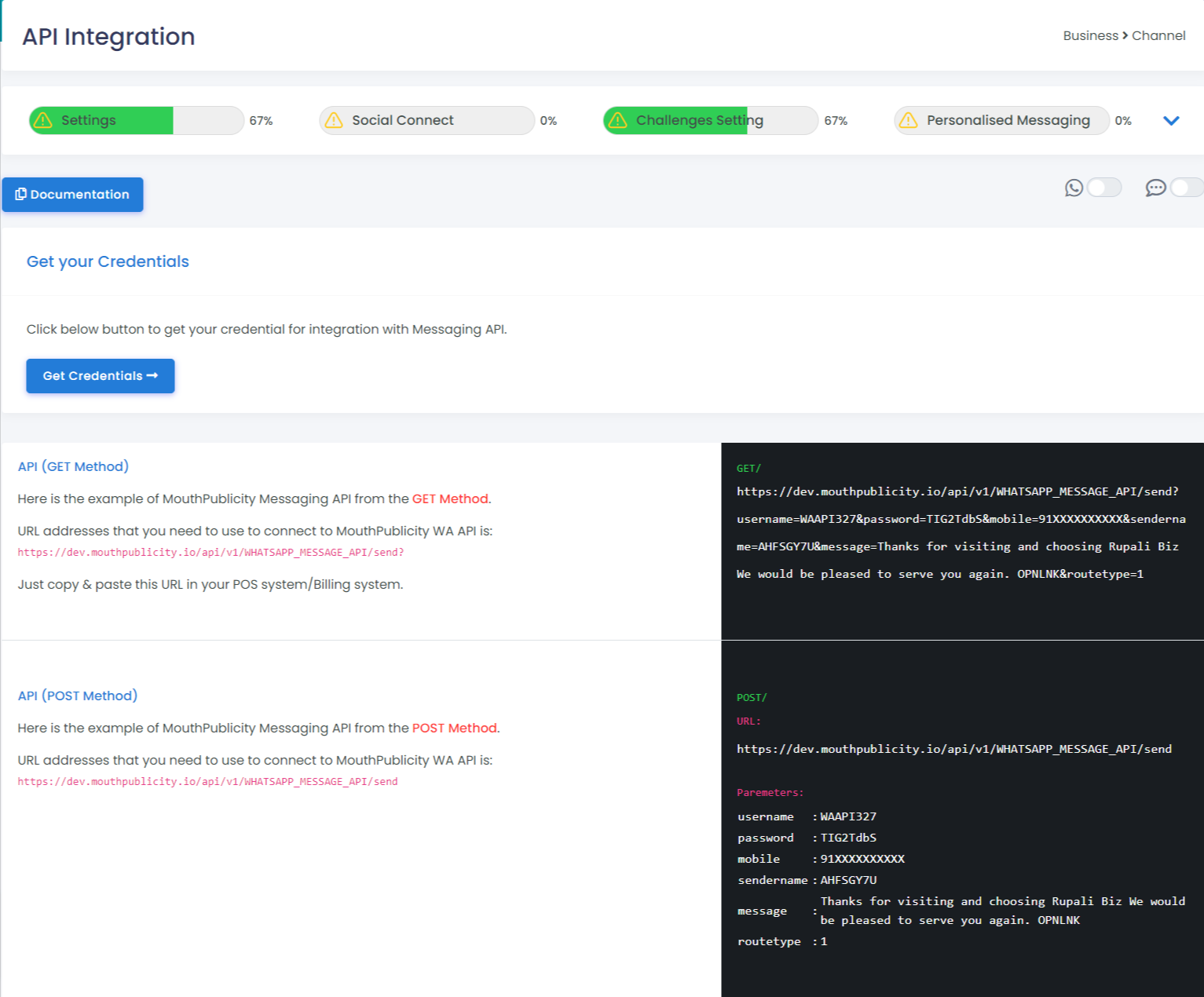The height and width of the screenshot is (997, 1204).
Task: Click the Personalised Messaging progress bar
Action: tap(1002, 120)
